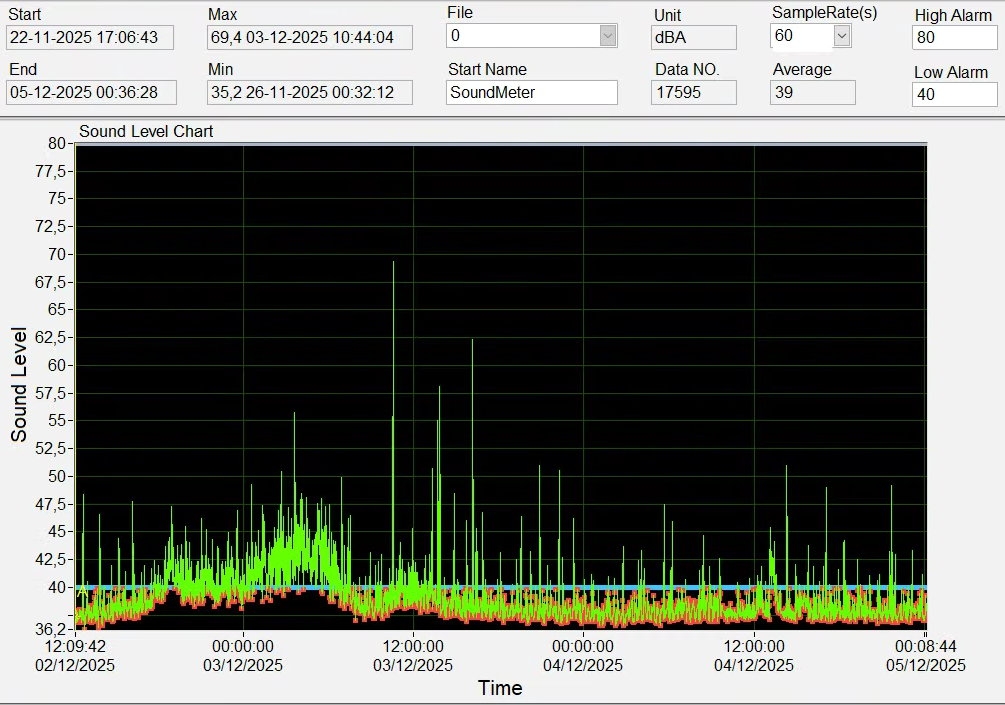Open the File dropdown arrow
This screenshot has width=1005, height=705.
point(608,36)
